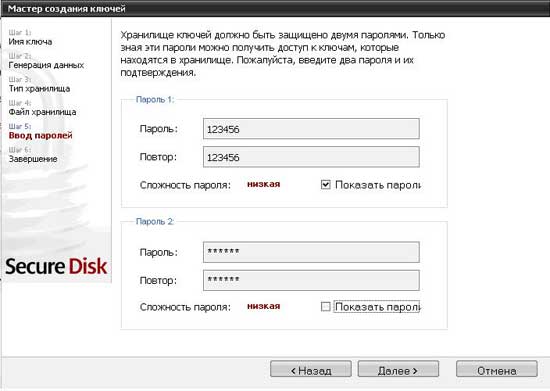Select step Имя ключа in sidebar
This screenshot has width=550, height=391.
click(x=31, y=42)
